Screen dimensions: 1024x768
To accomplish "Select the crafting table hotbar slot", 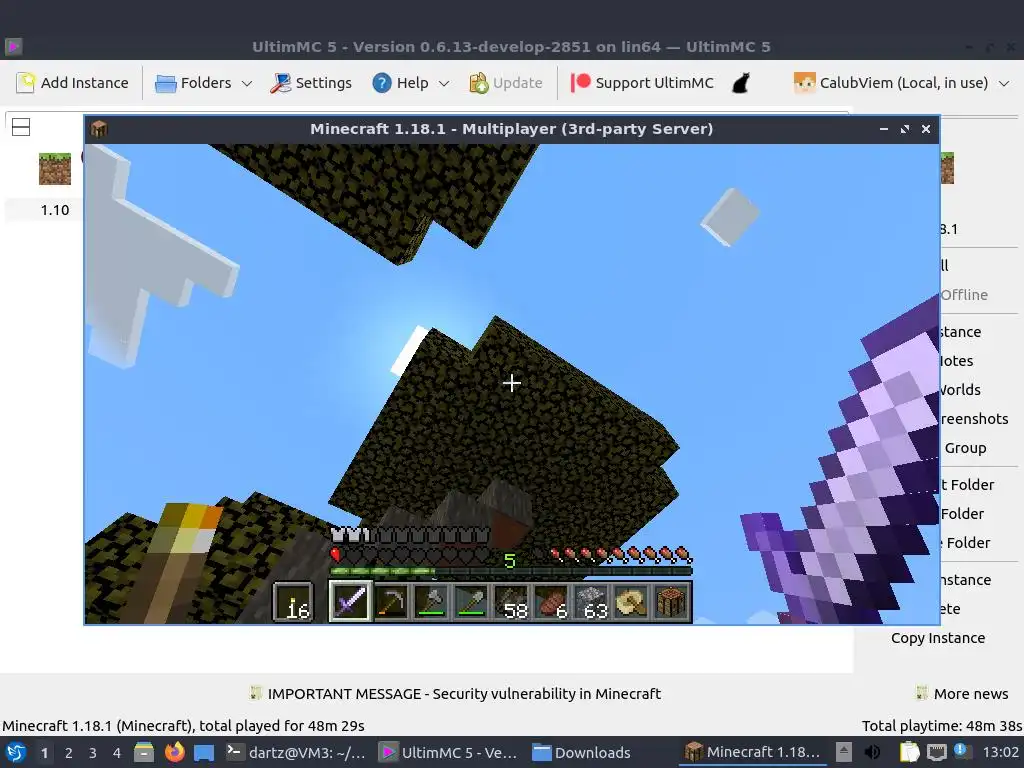I will [x=671, y=601].
